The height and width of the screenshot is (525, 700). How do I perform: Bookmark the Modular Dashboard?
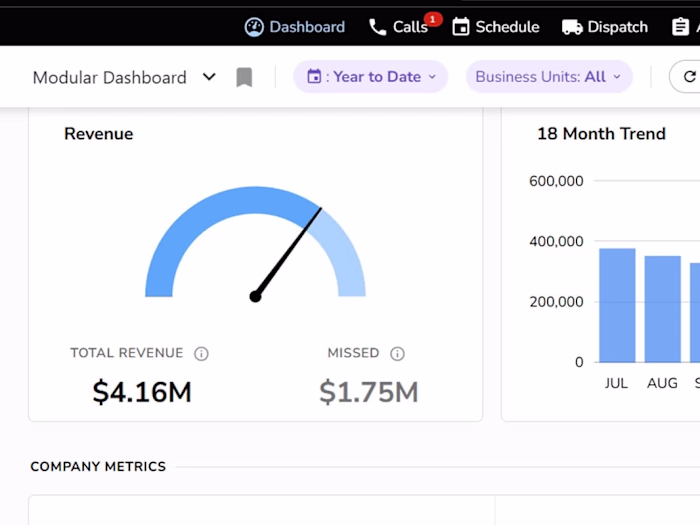(244, 77)
